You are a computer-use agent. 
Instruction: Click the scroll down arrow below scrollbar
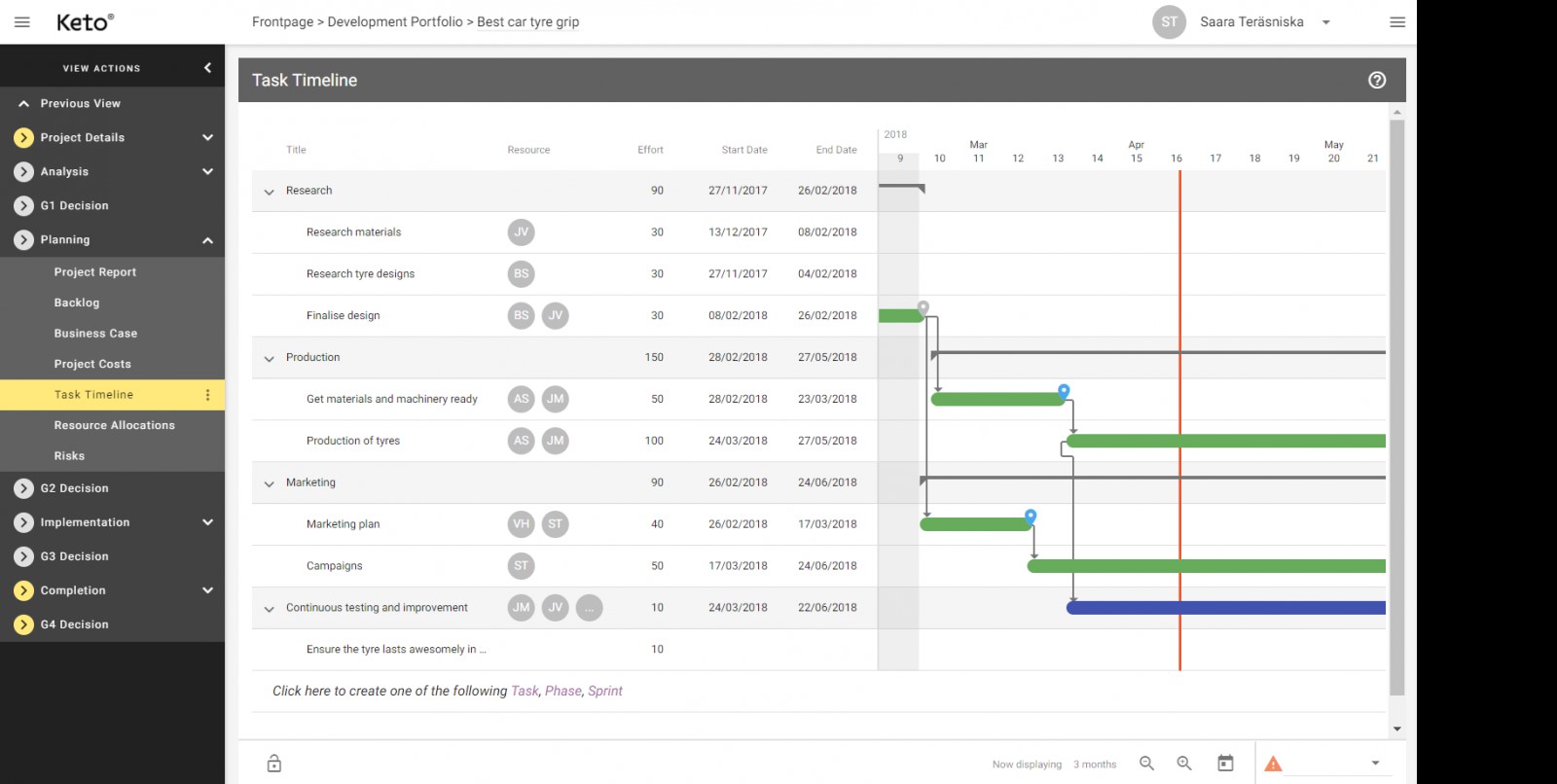pyautogui.click(x=1397, y=729)
